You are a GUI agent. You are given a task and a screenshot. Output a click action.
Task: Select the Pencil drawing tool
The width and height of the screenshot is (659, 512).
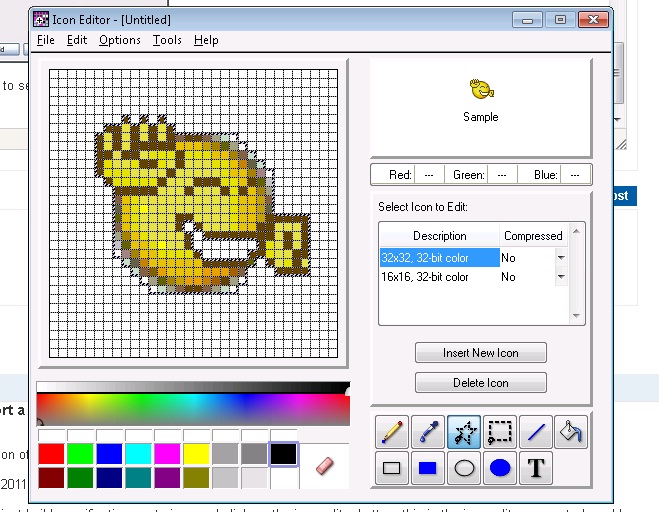[x=392, y=432]
